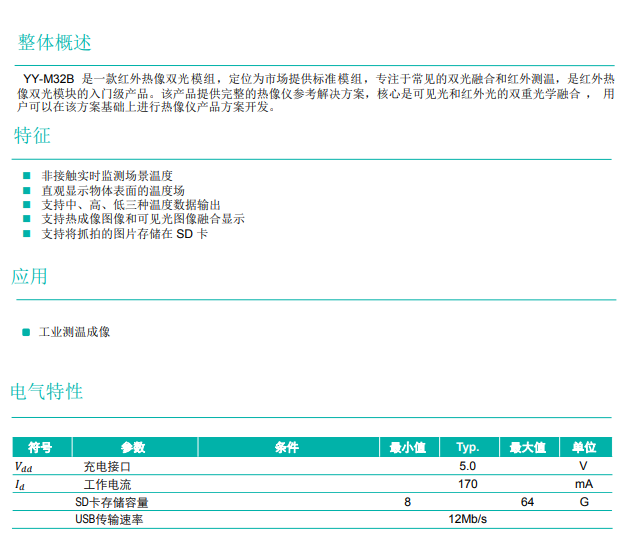Click the 最大值 column header
Image resolution: width=624 pixels, height=552 pixels.
[x=527, y=447]
